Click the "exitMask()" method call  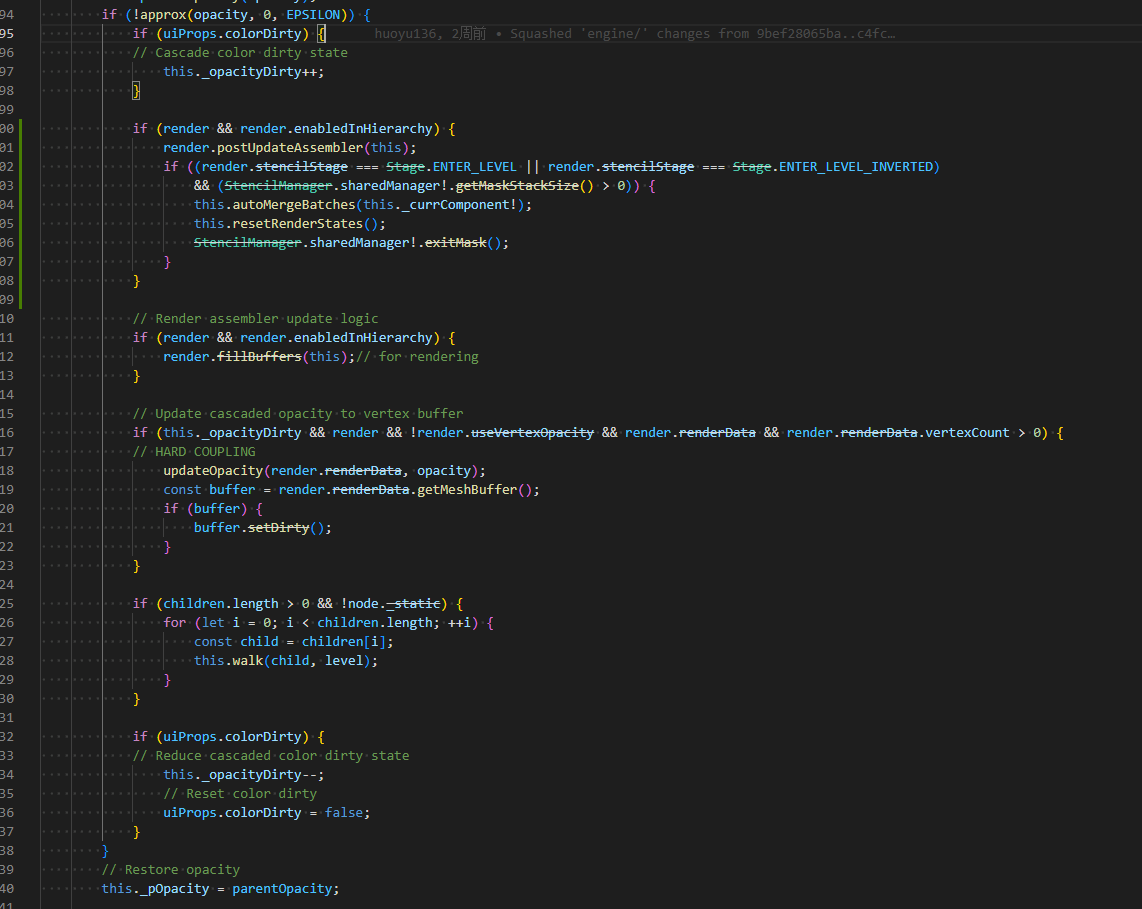pos(462,243)
